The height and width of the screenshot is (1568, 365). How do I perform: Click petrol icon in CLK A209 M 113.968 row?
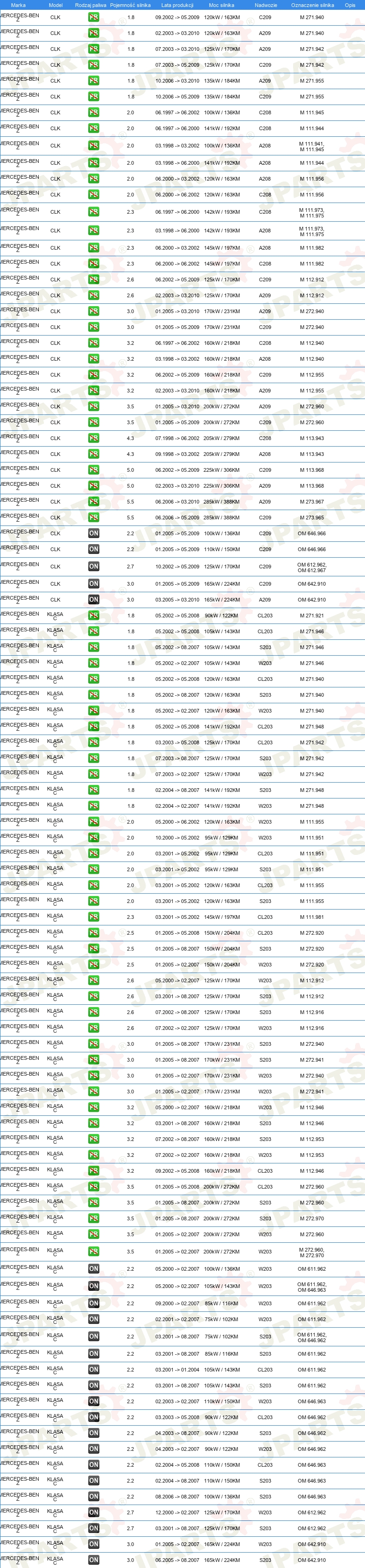(x=93, y=486)
